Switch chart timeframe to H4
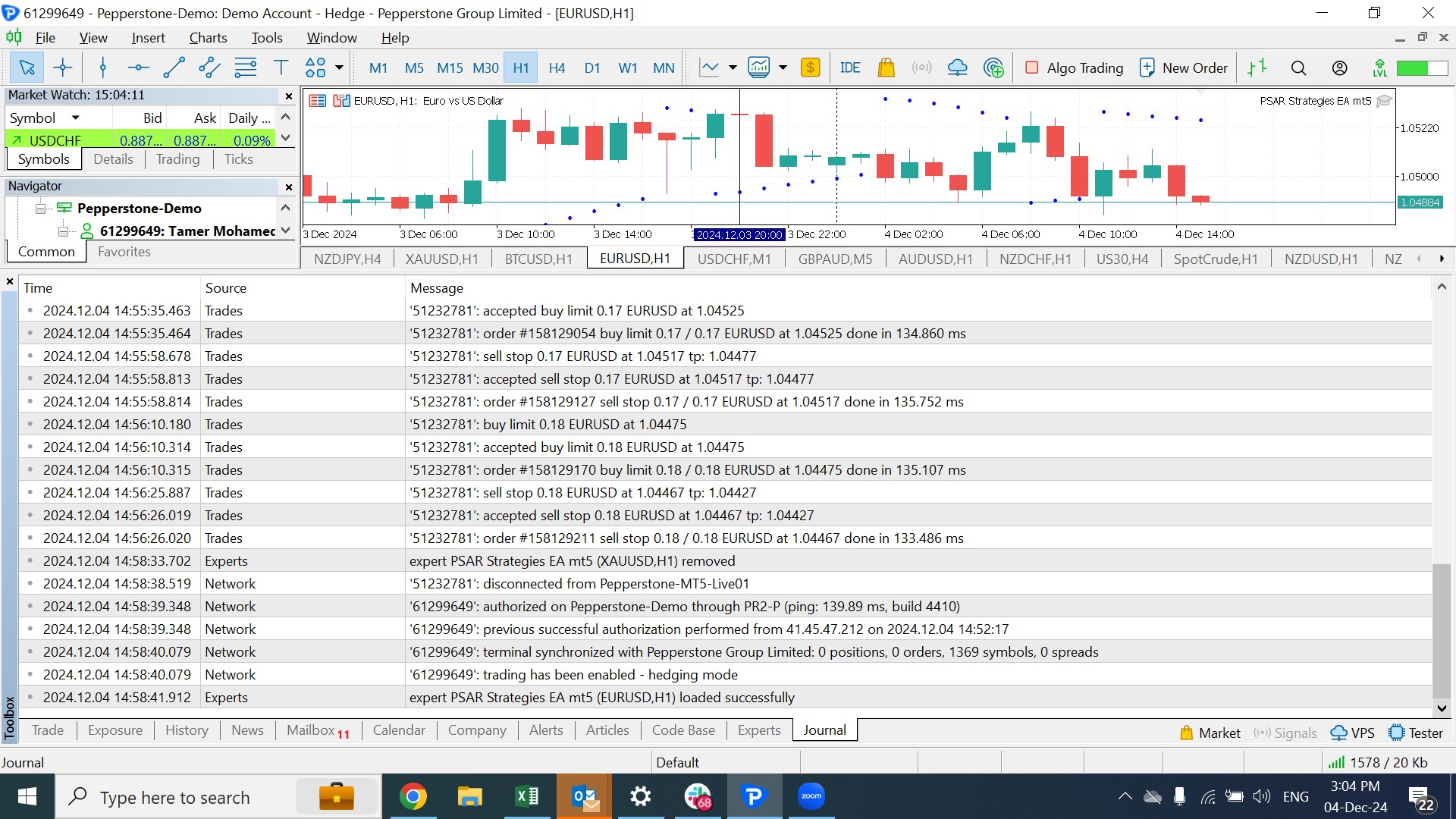Image resolution: width=1456 pixels, height=819 pixels. click(557, 68)
